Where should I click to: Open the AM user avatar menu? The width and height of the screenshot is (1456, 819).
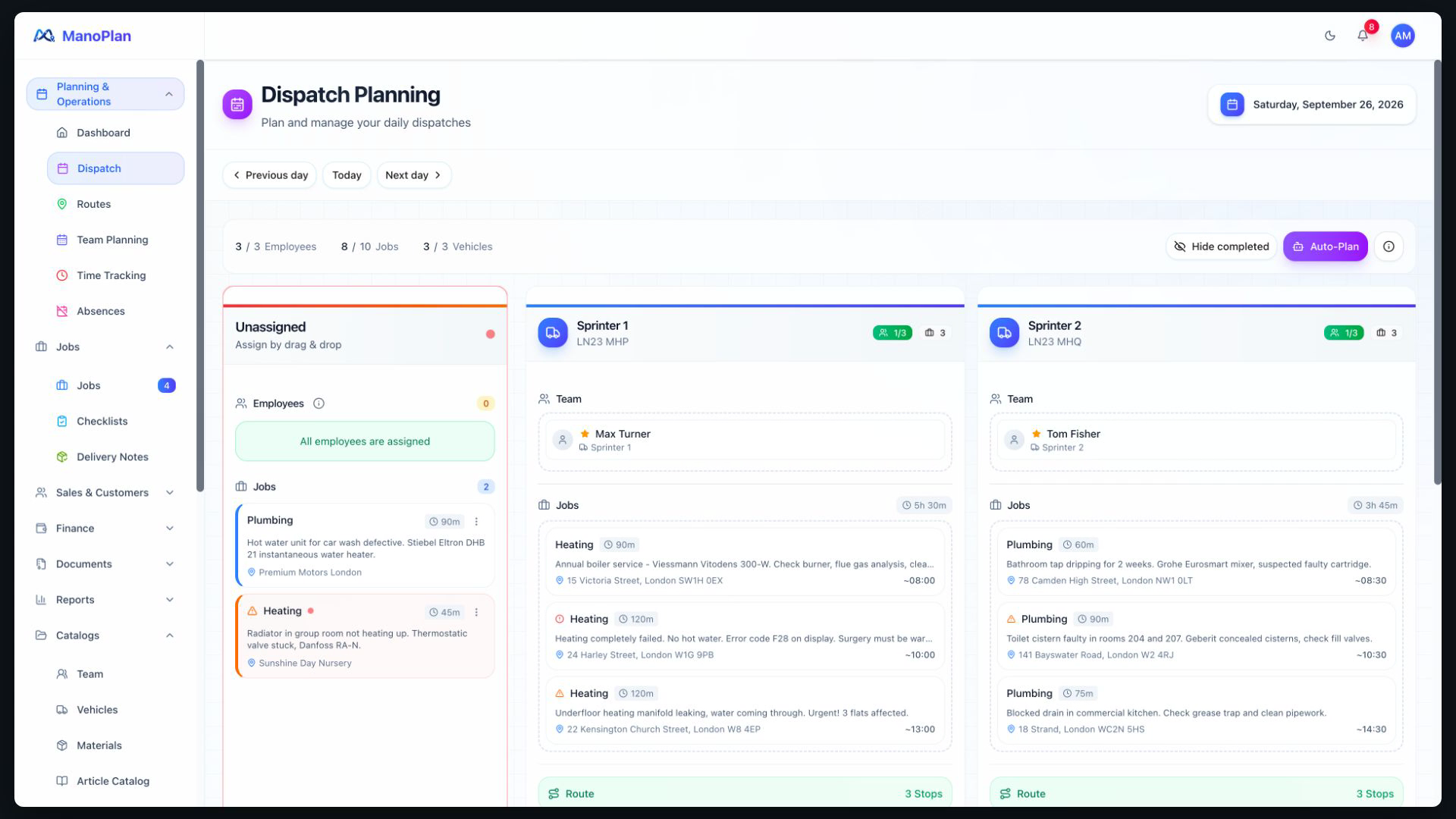[1402, 36]
